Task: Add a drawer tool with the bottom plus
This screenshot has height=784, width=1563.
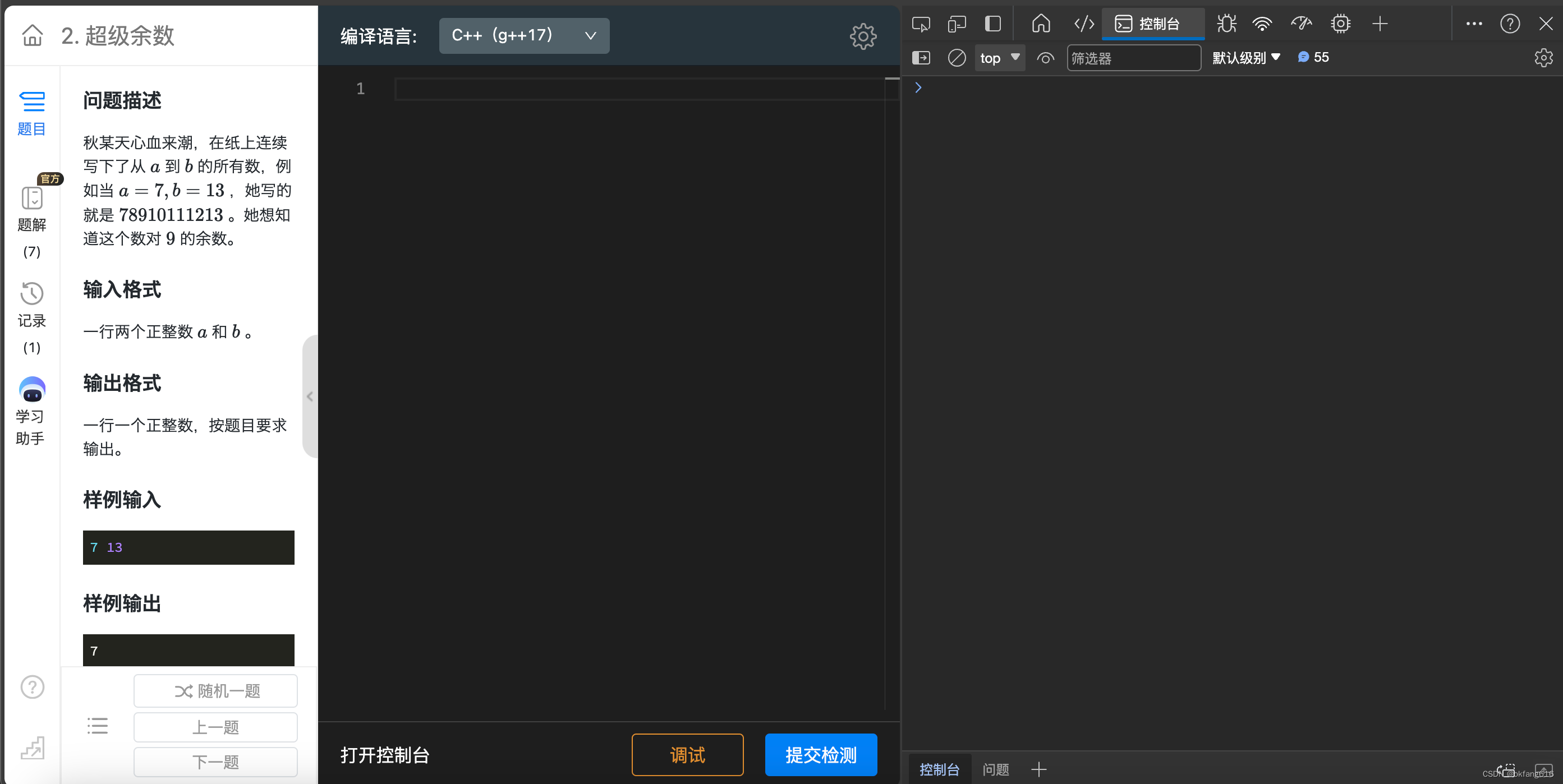Action: pyautogui.click(x=1039, y=769)
